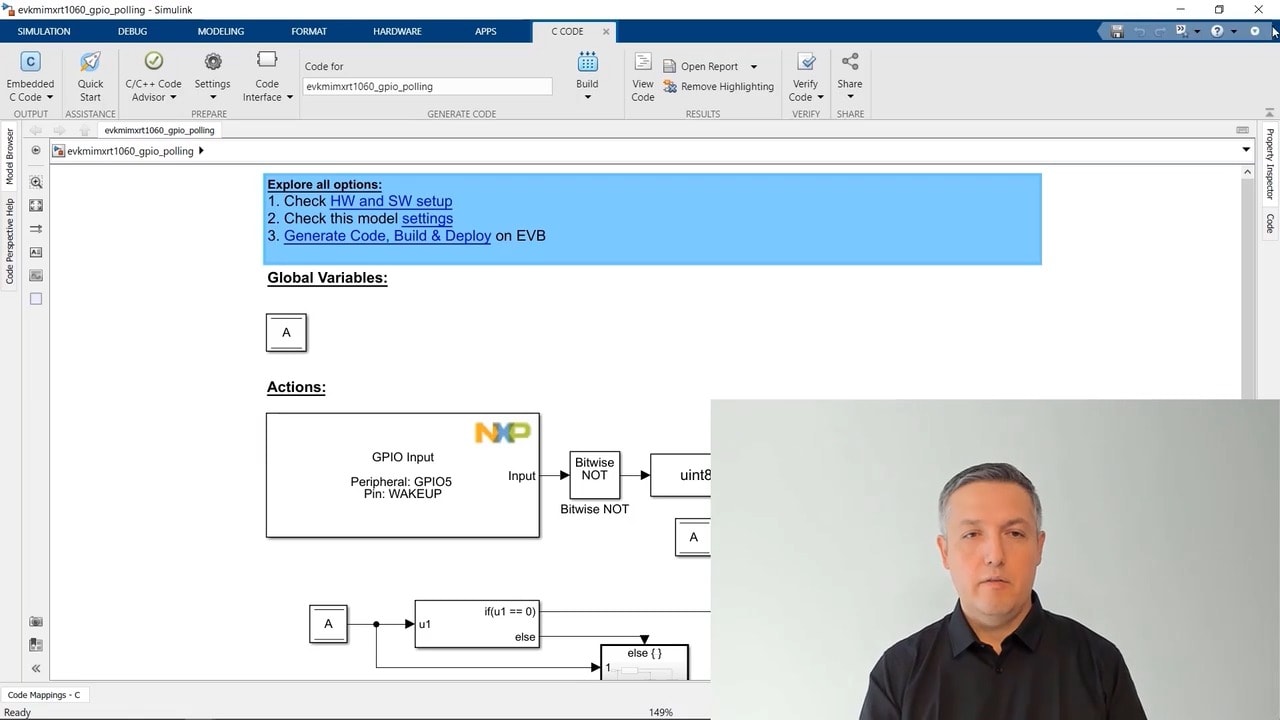This screenshot has width=1280, height=720.
Task: Expand the Share dropdown menu
Action: [850, 97]
